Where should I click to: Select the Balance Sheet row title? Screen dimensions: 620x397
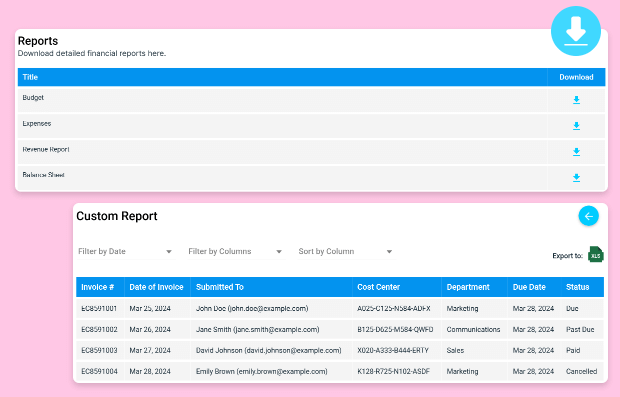(43, 175)
